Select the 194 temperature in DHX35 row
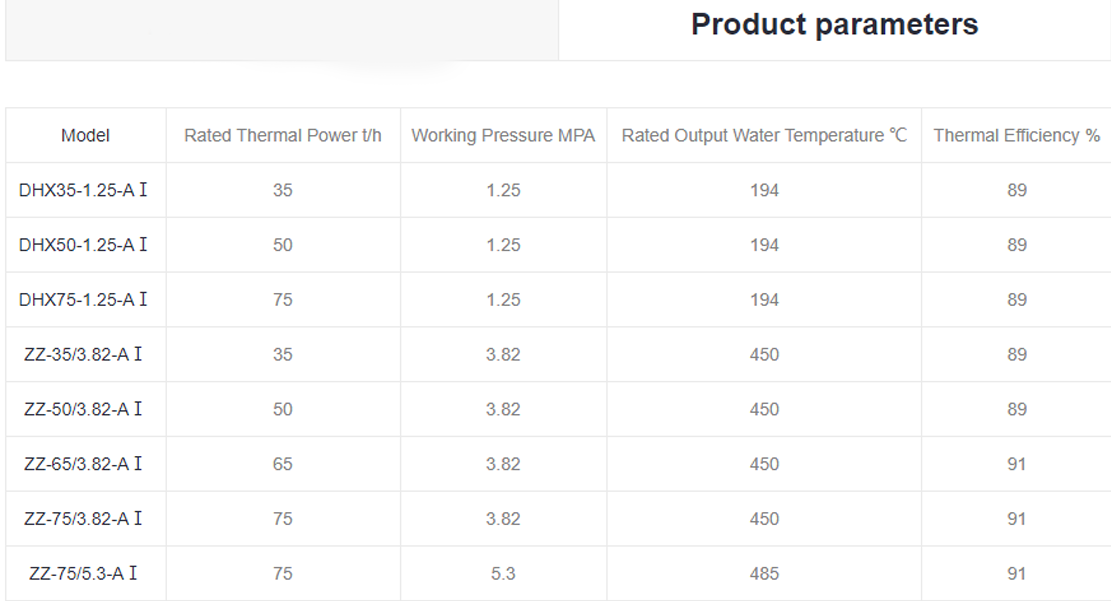 click(x=764, y=190)
